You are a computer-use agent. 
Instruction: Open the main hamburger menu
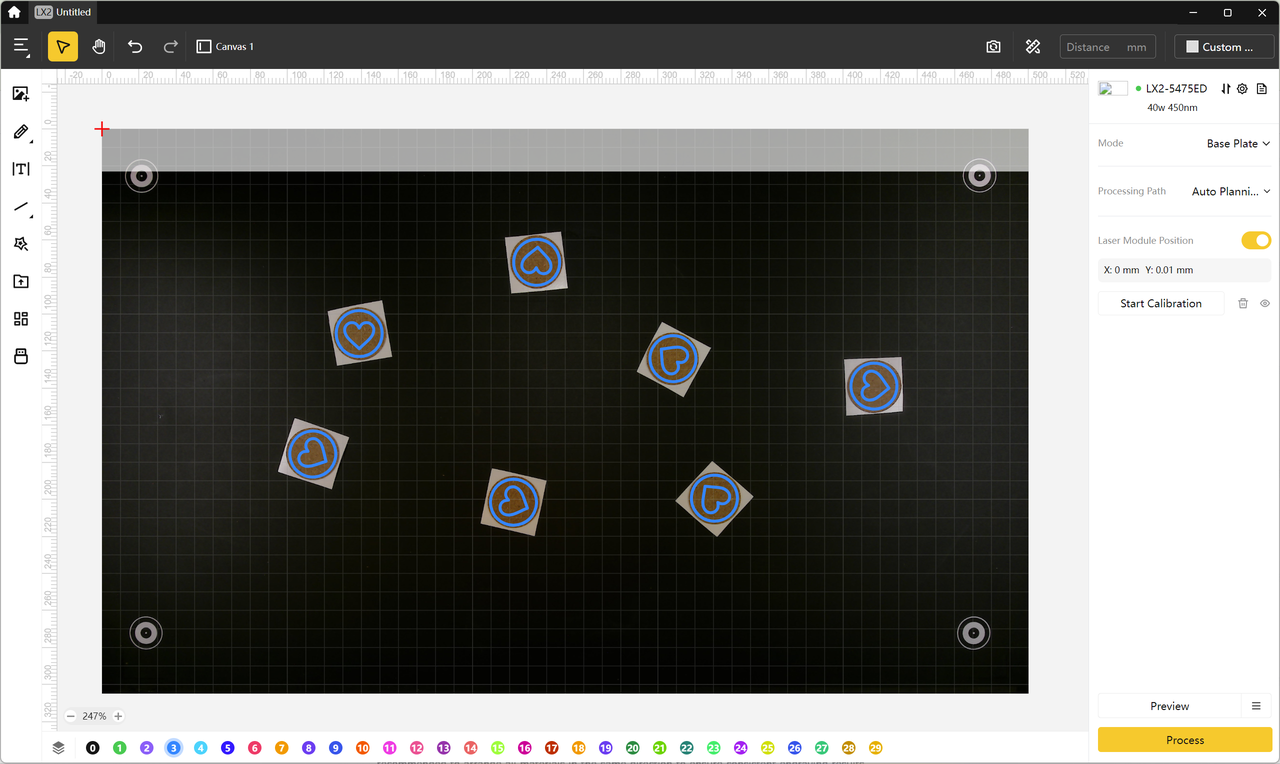coord(22,47)
